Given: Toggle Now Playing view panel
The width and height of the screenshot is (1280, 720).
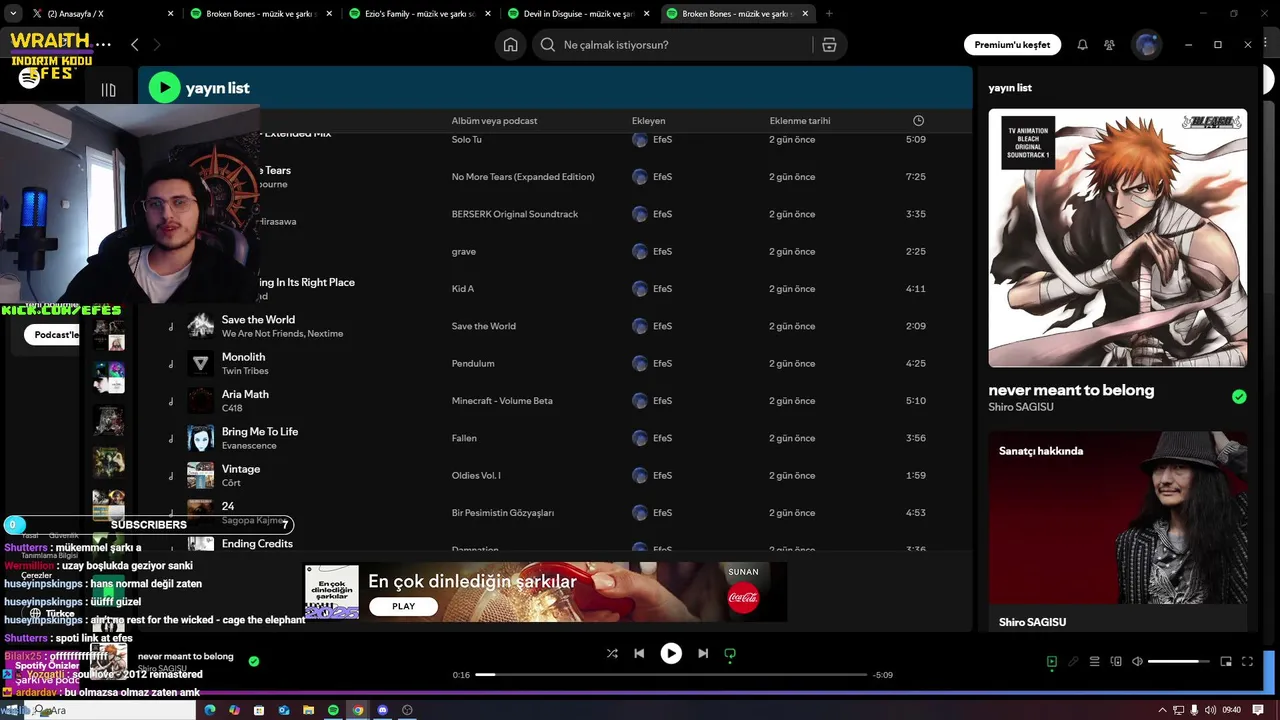Looking at the screenshot, I should pos(1052,661).
